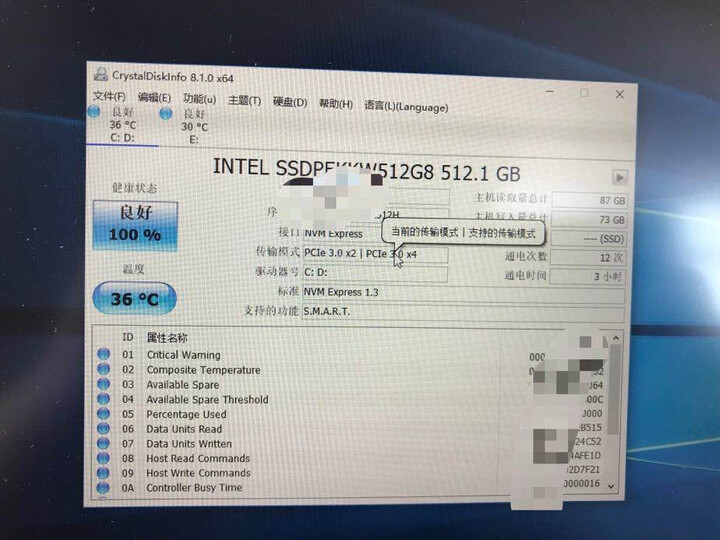The image size is (720, 540).
Task: Open the 功能(u) menu
Action: click(199, 99)
